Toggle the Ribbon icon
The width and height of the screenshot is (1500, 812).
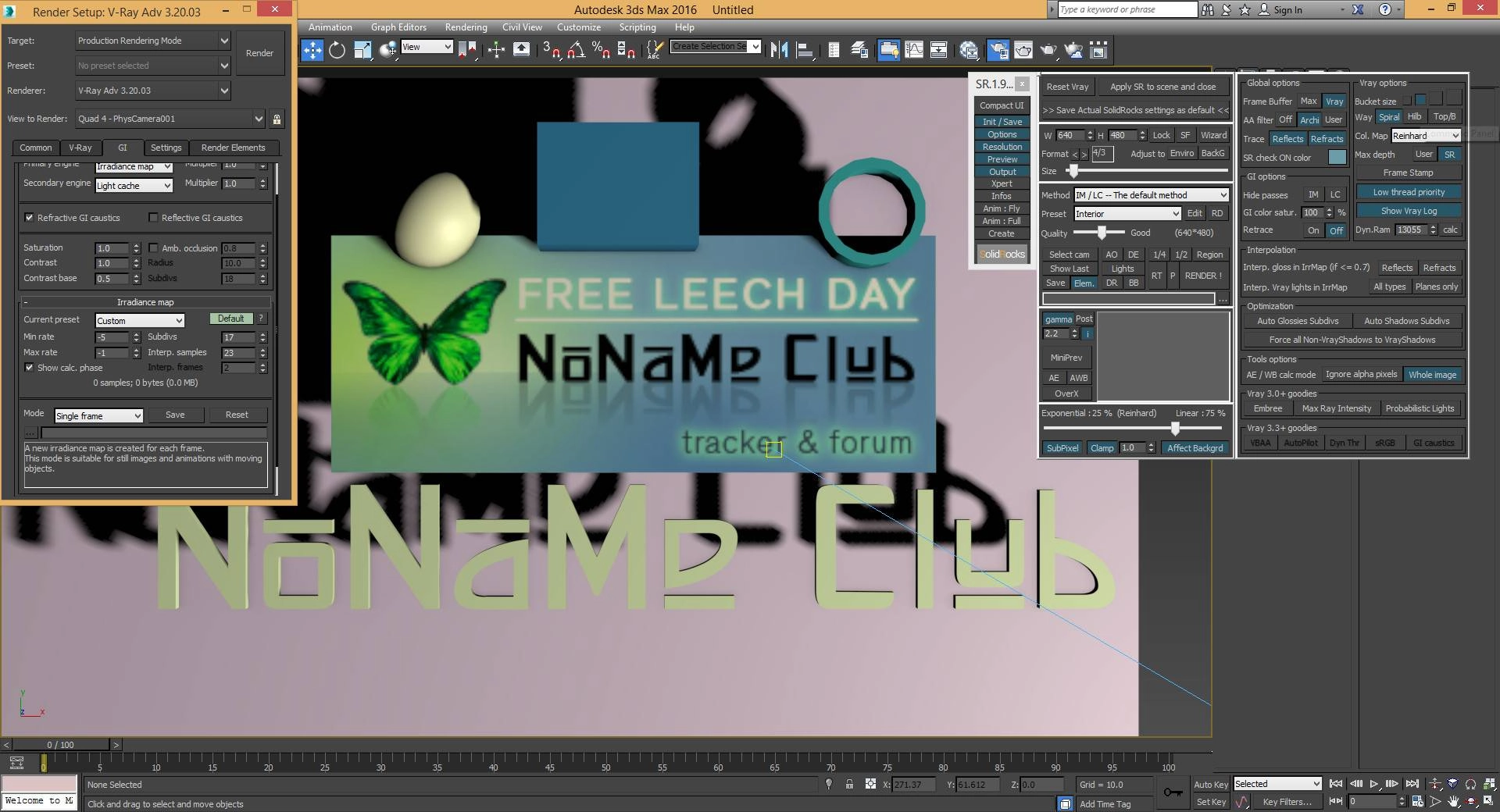pos(888,50)
